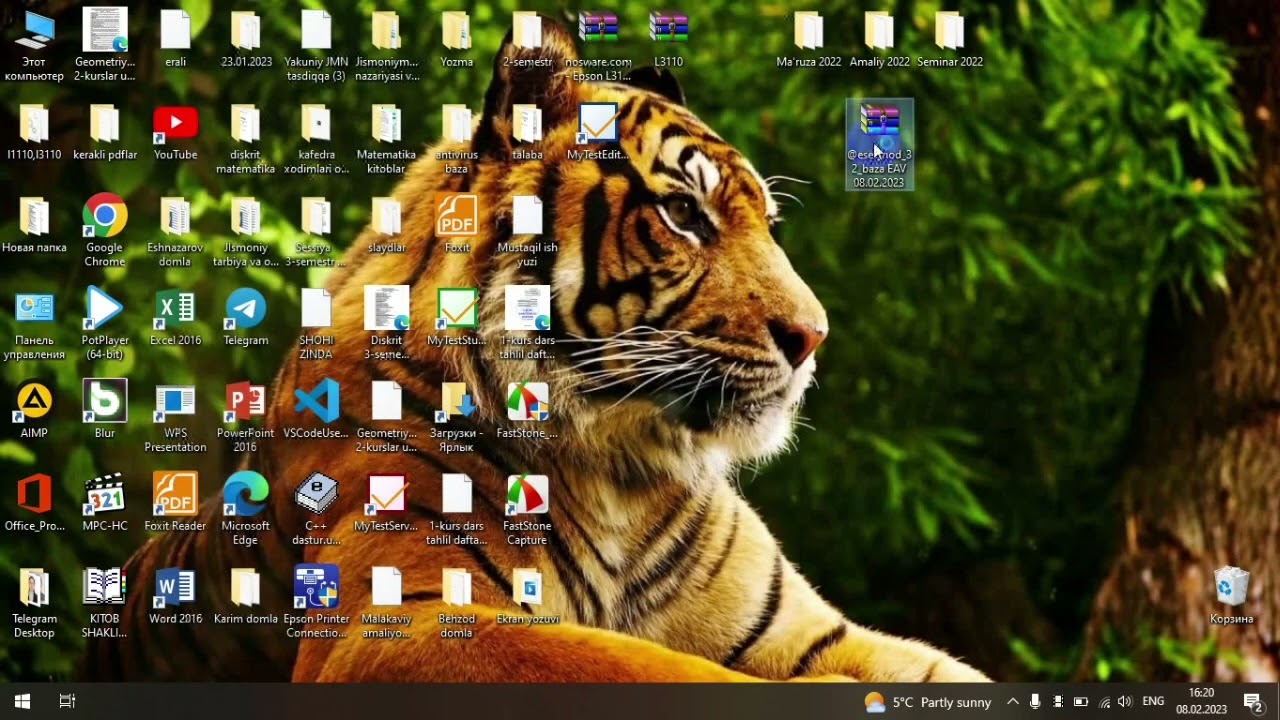Select the Excel 2016 shortcut

pyautogui.click(x=175, y=318)
